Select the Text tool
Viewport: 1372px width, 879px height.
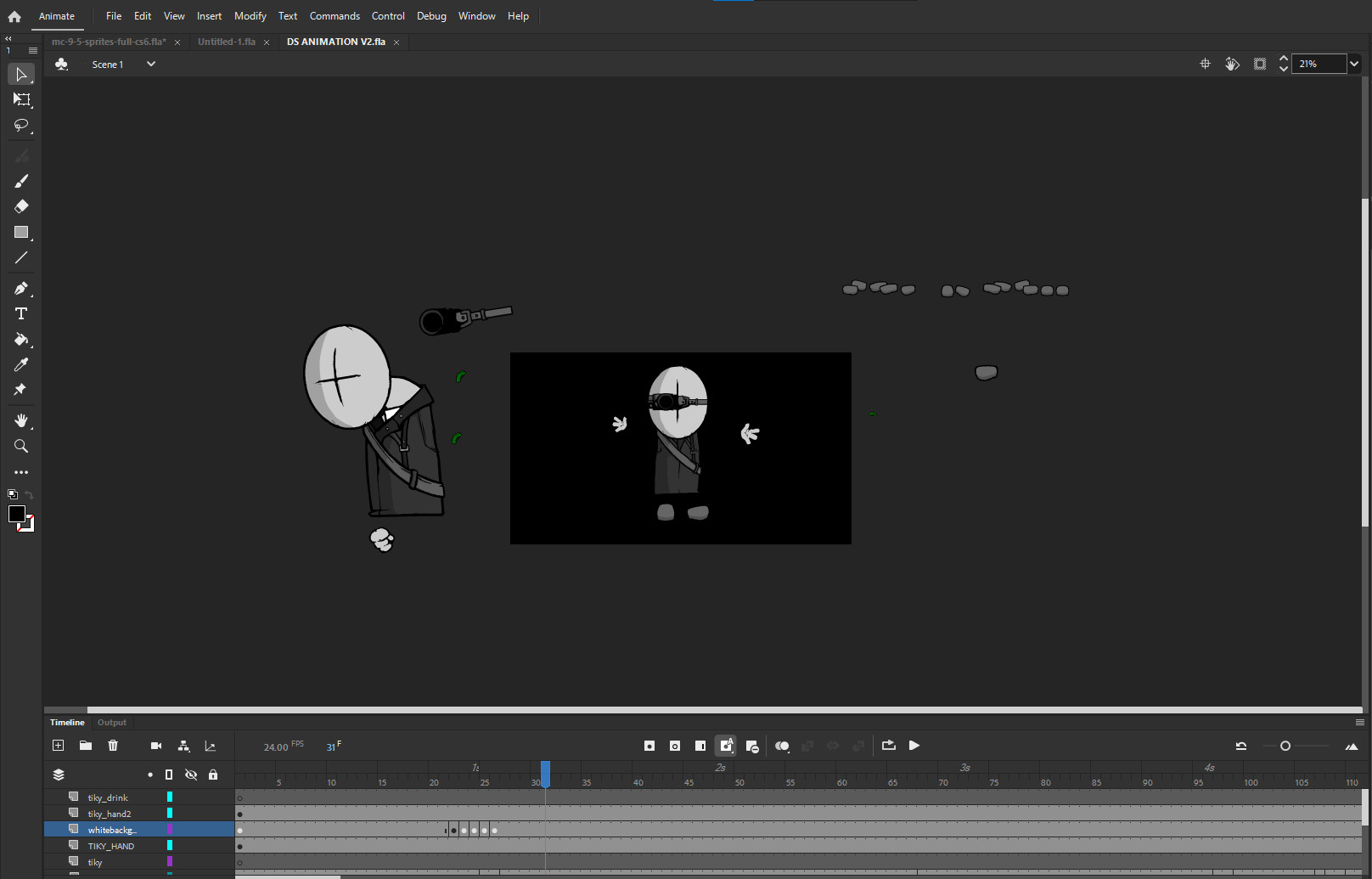coord(21,313)
